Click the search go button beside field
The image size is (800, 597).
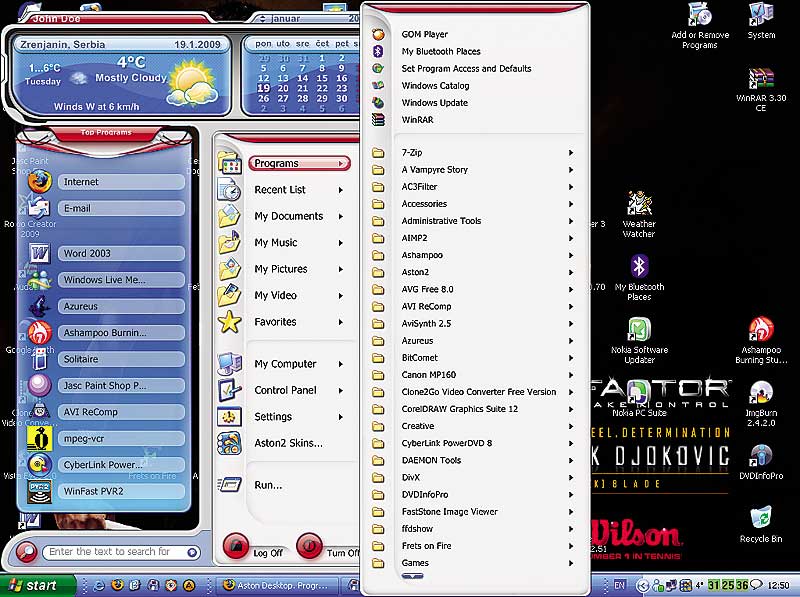[192, 552]
